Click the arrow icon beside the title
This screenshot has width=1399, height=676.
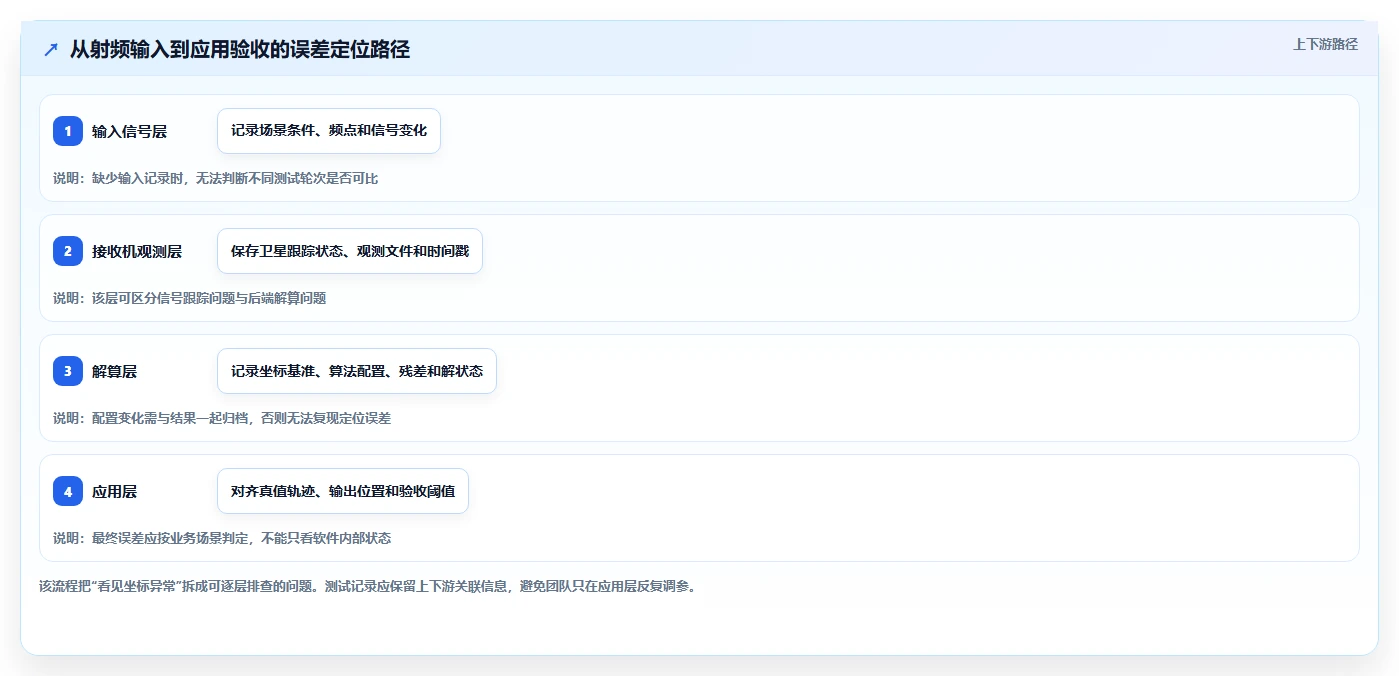(x=51, y=50)
